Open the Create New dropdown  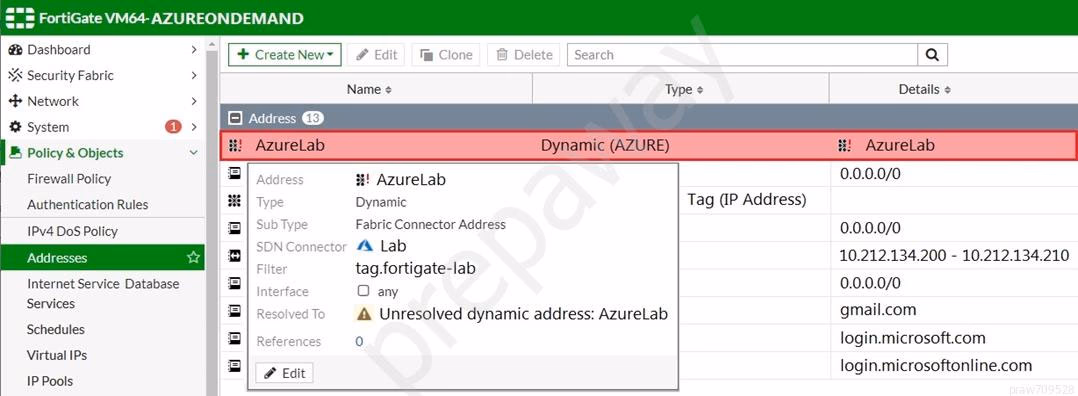(x=285, y=55)
